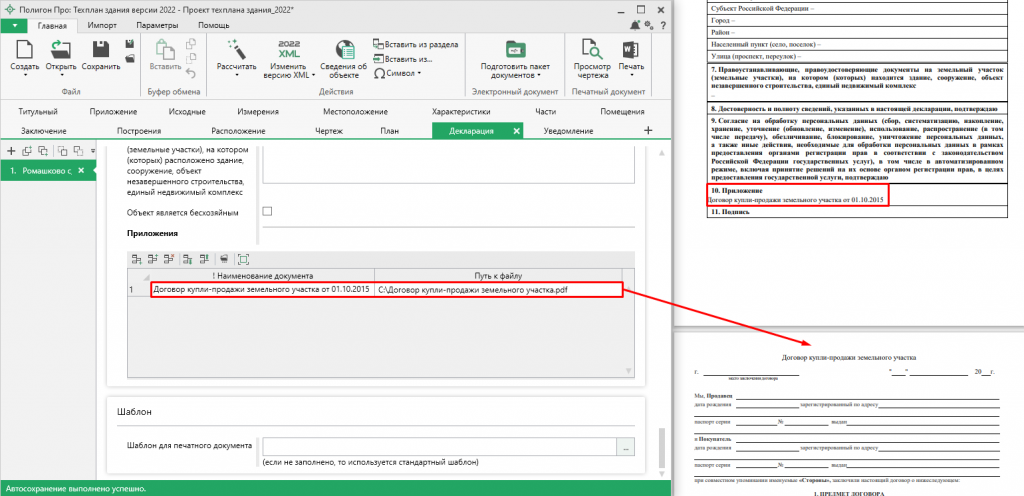Add new section tab with plus icon
Screen dimensions: 1024x496
tap(648, 131)
